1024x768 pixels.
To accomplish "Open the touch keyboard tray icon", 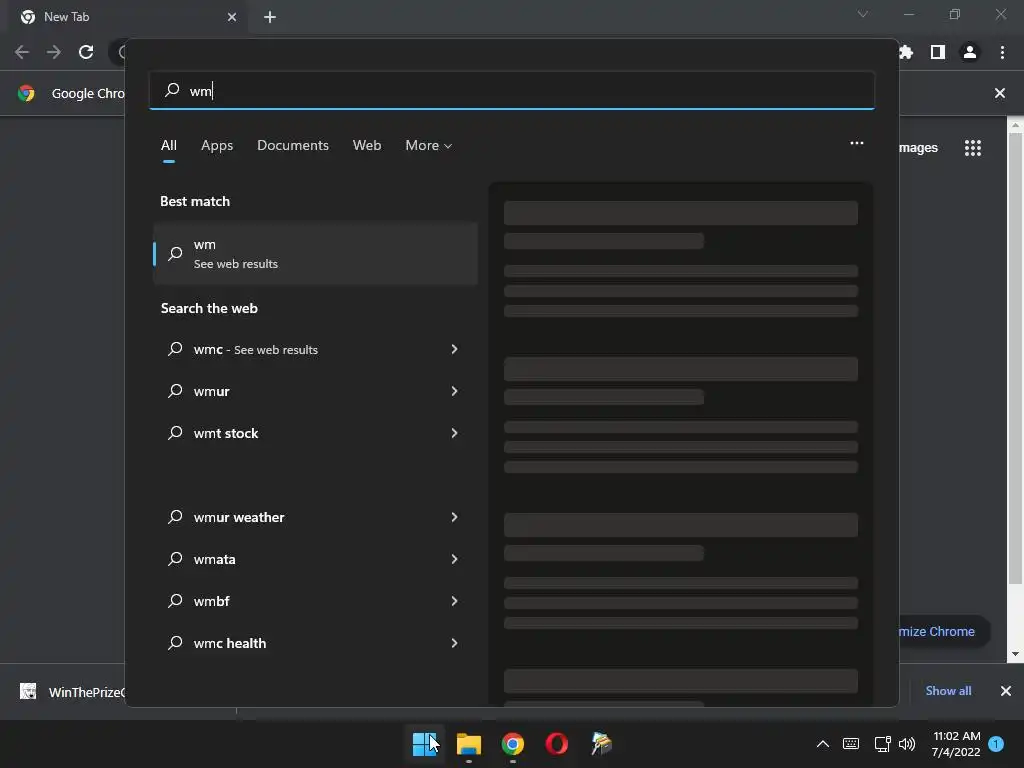I will pyautogui.click(x=851, y=744).
